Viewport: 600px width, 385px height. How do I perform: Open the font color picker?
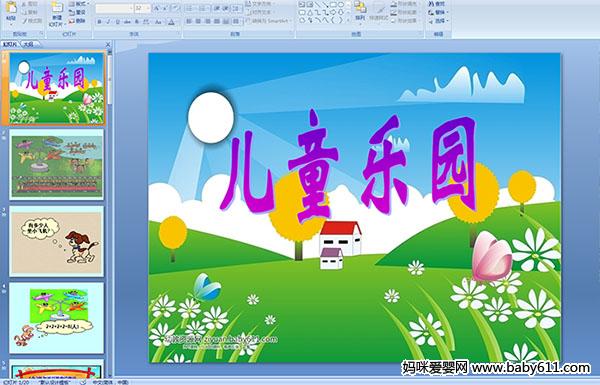point(172,22)
